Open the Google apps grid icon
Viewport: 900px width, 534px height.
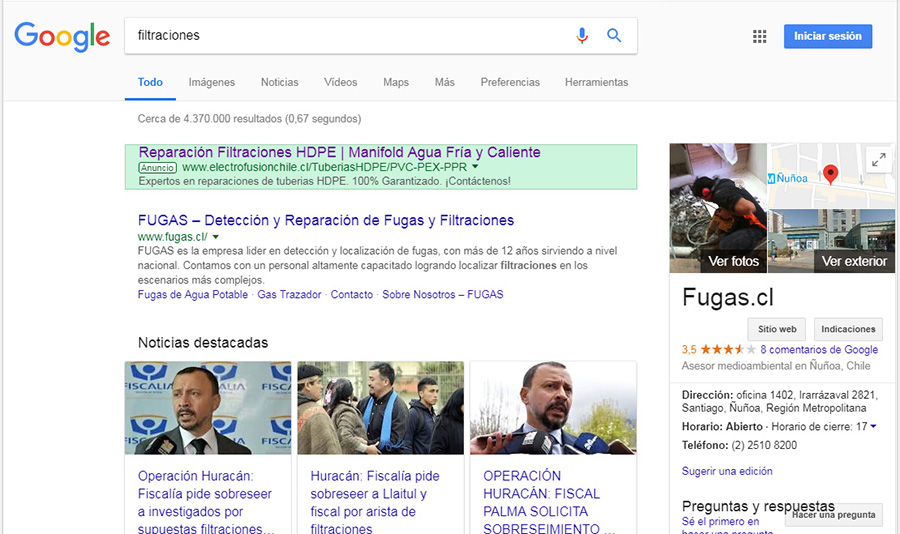[759, 37]
